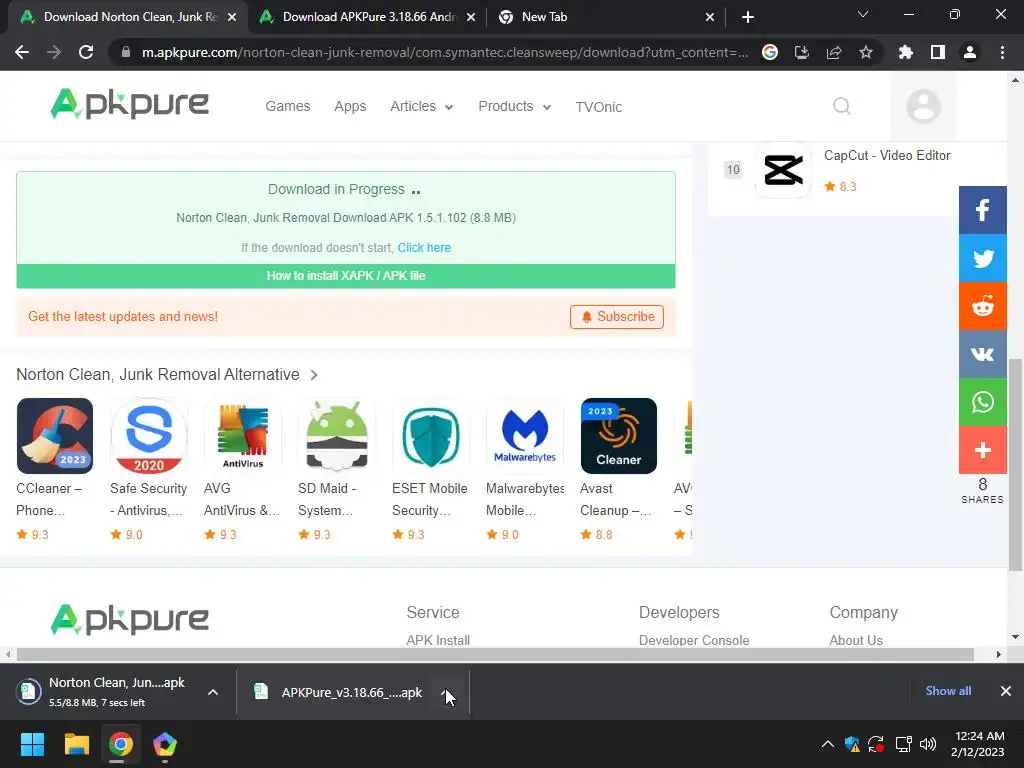Open SD Maid app icon
This screenshot has width=1024, height=768.
(x=336, y=436)
